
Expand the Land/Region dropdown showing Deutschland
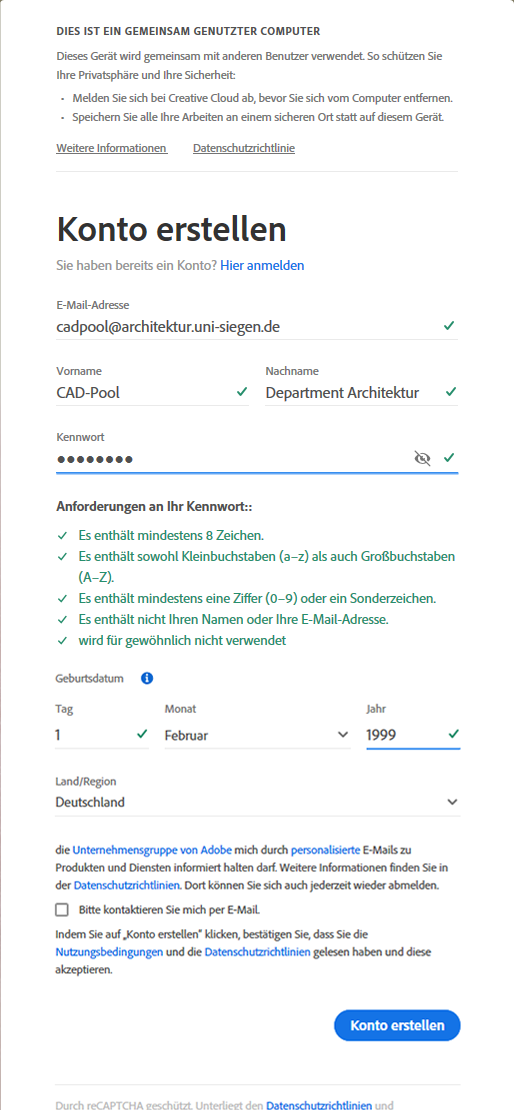pos(258,803)
